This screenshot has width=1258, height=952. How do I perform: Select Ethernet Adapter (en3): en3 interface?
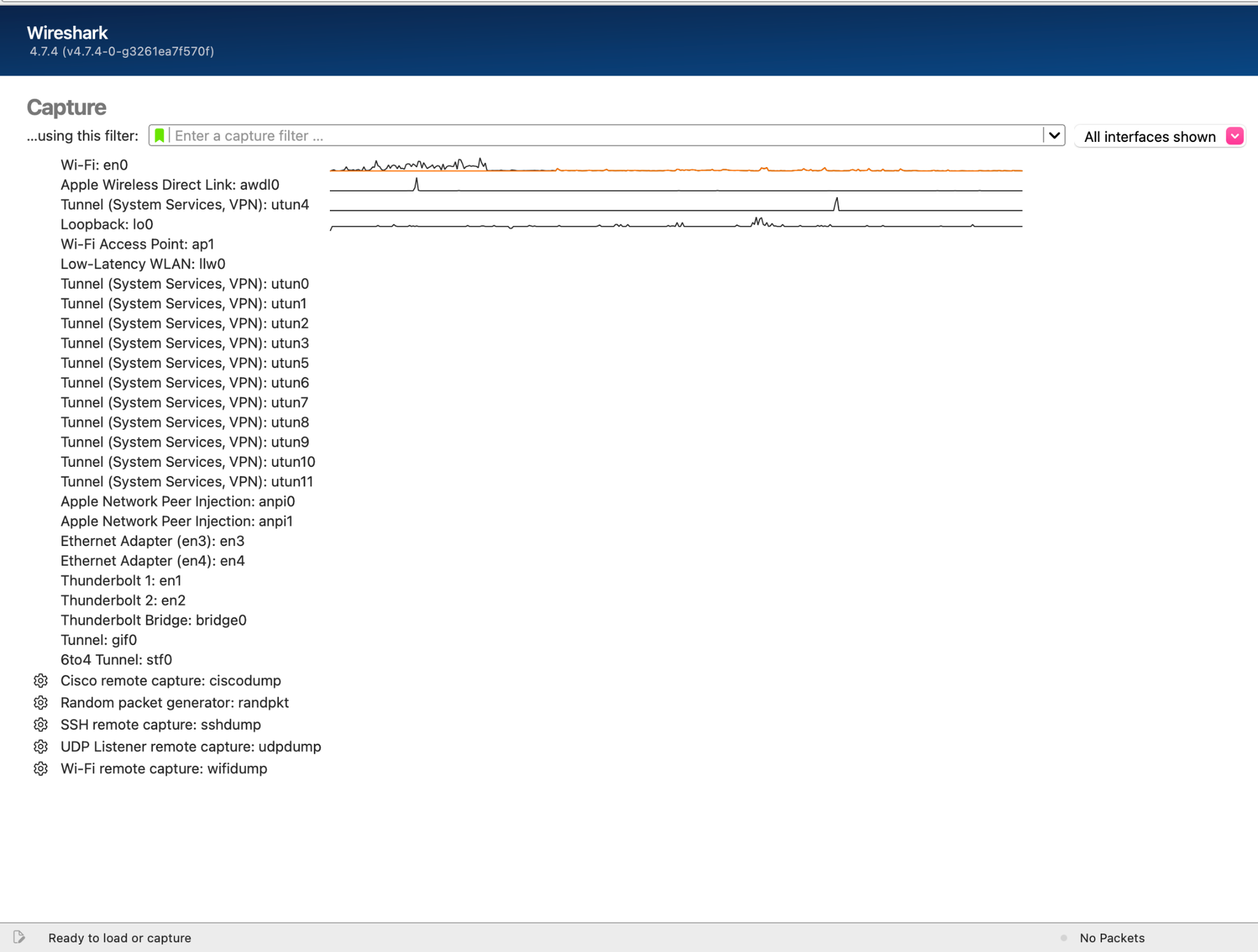152,541
